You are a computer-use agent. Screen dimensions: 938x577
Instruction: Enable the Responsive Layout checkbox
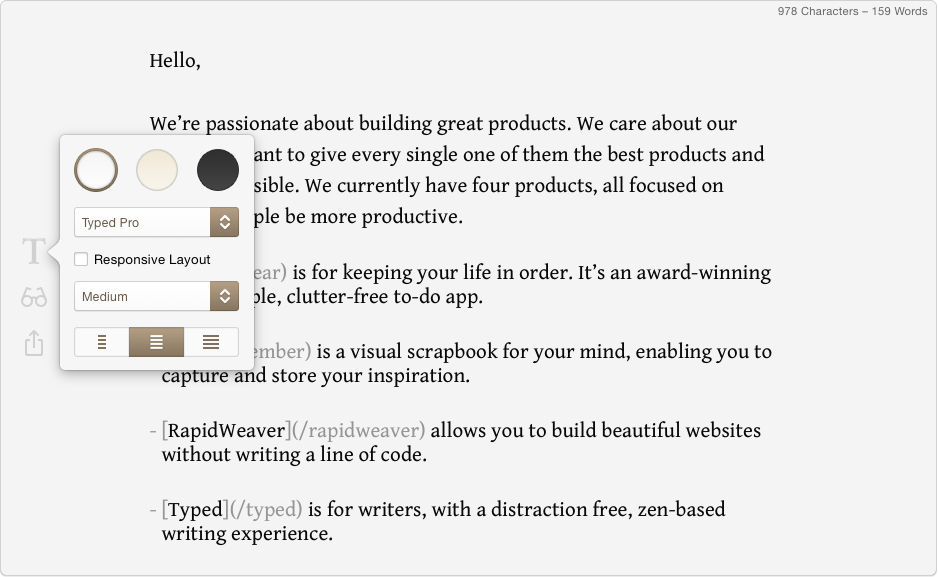[81, 260]
